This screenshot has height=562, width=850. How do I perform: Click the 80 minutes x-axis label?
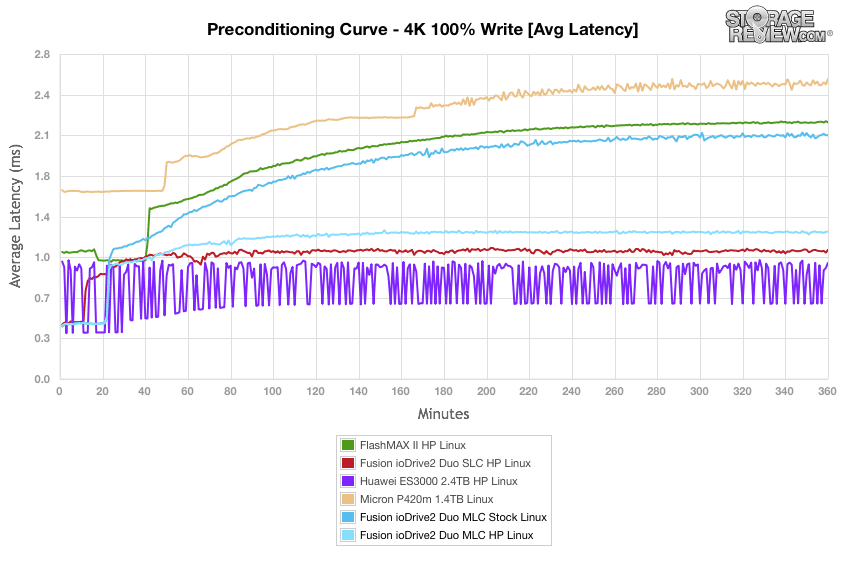230,391
